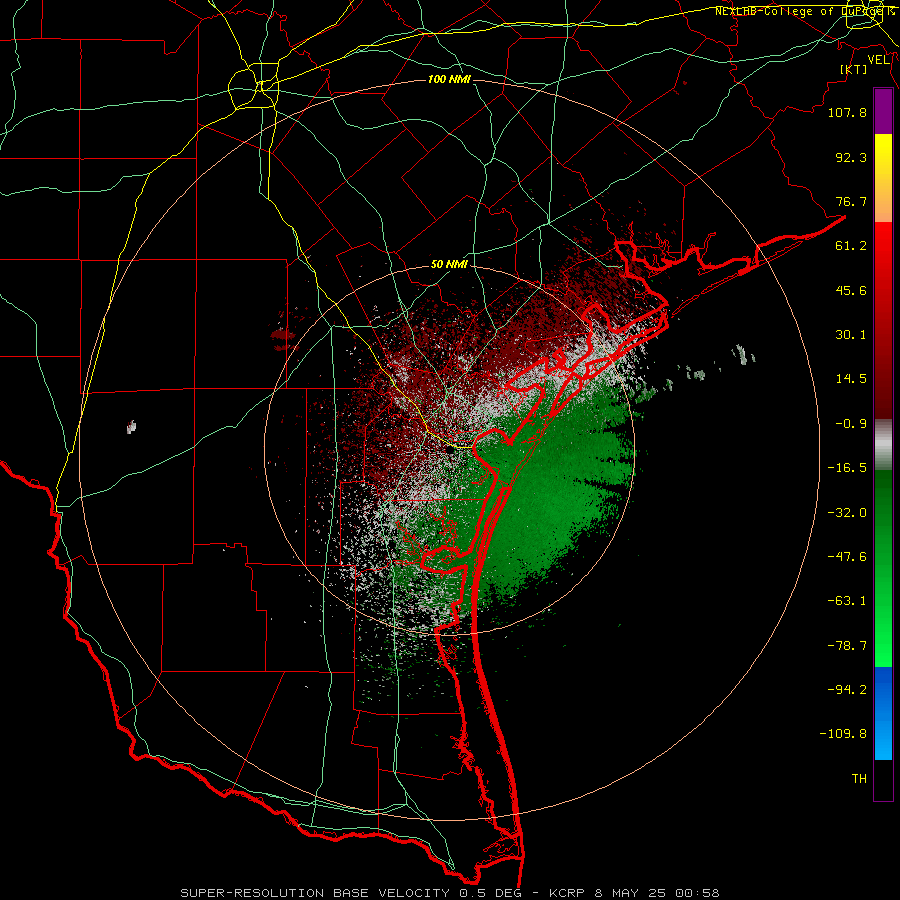The width and height of the screenshot is (900, 900).
Task: Click the 92.3 legend value
Action: (851, 157)
